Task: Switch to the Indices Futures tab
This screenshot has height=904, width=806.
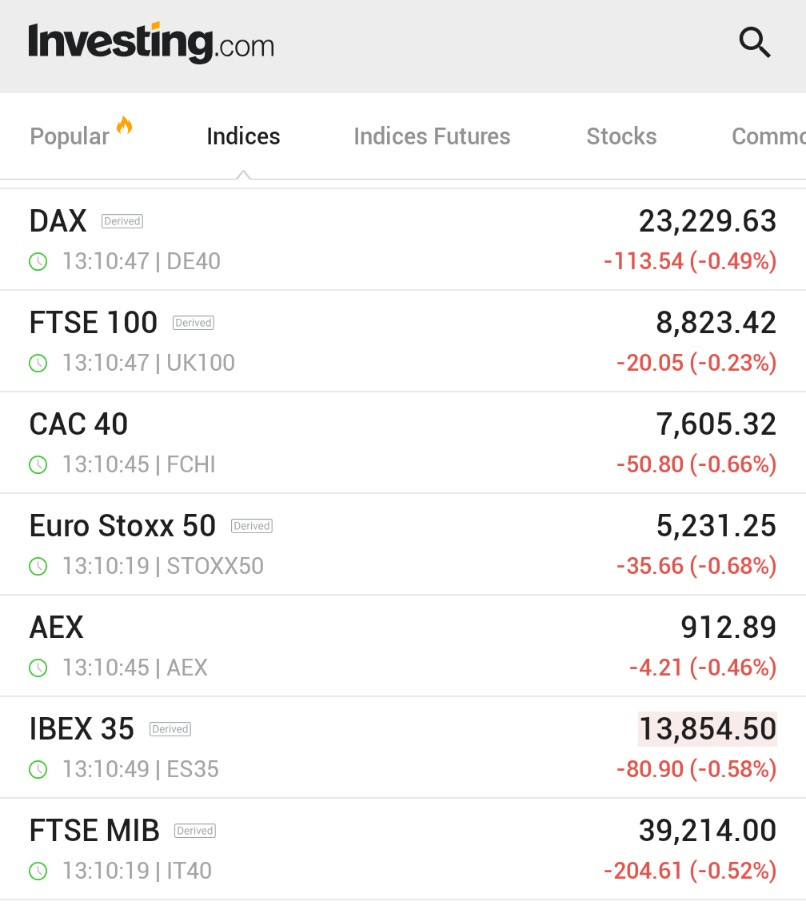Action: click(432, 137)
